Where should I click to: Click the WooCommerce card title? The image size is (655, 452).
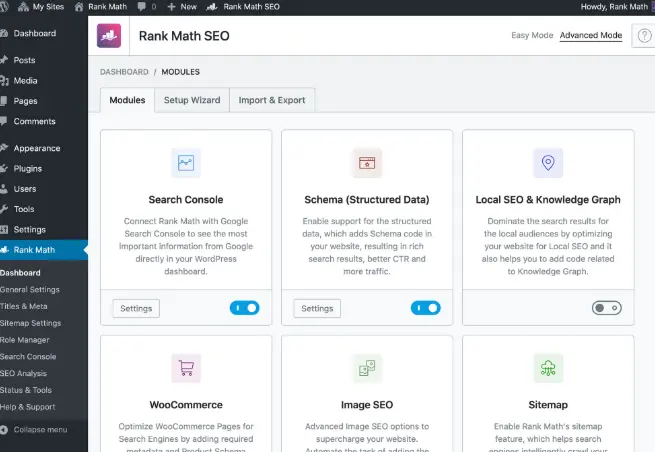pos(186,405)
